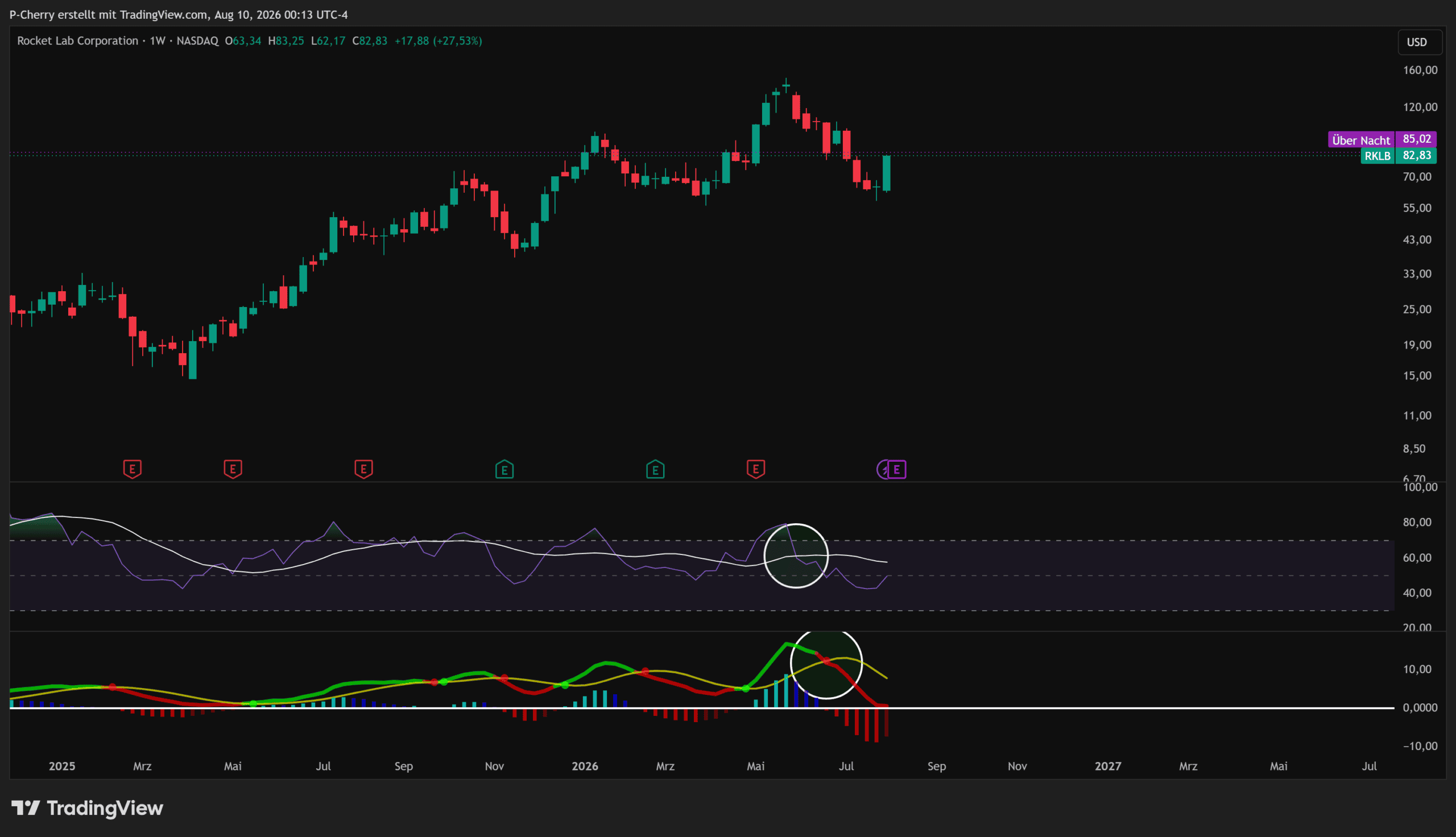Click the close value C82,83
The width and height of the screenshot is (1456, 837).
[x=370, y=41]
